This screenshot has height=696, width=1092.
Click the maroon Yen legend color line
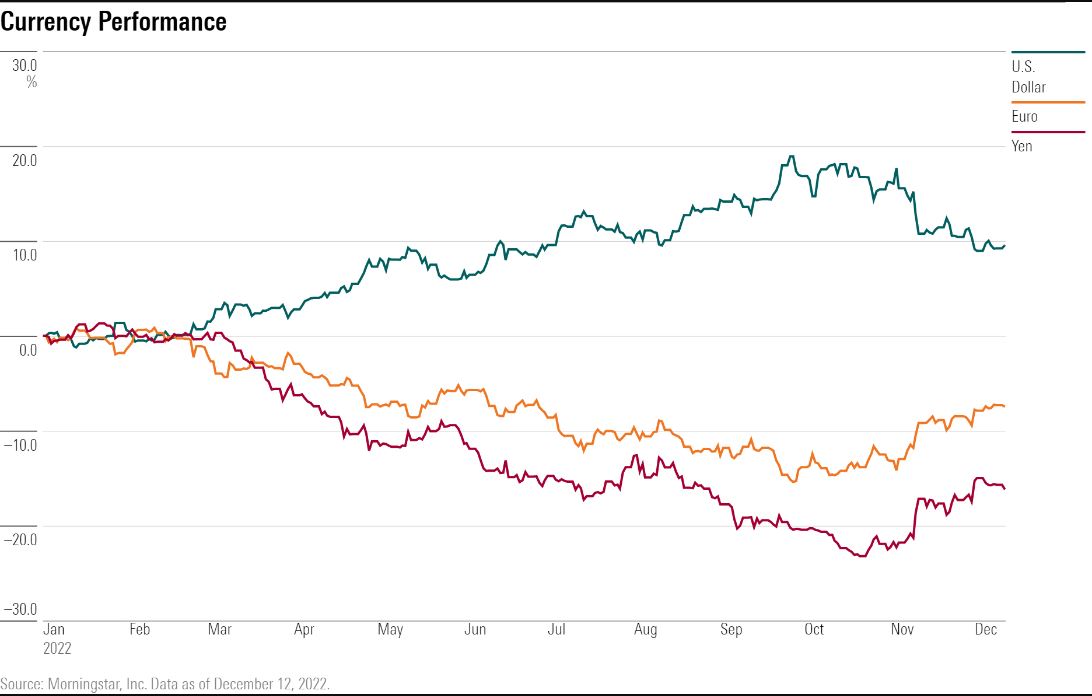1048,131
